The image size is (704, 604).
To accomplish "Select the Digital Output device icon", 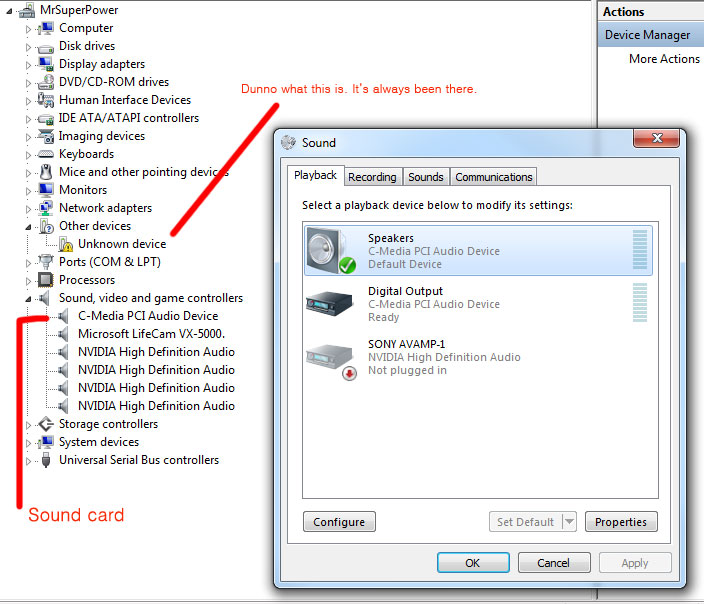I will 329,303.
